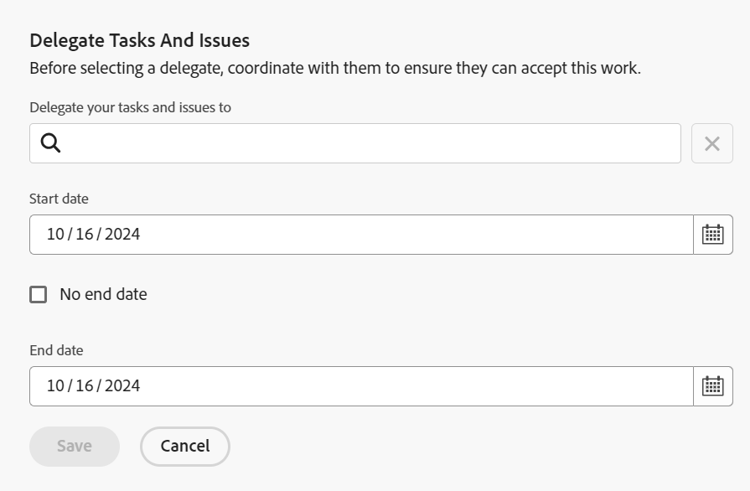
Task: Select the day segment in End date
Action: [x=85, y=386]
